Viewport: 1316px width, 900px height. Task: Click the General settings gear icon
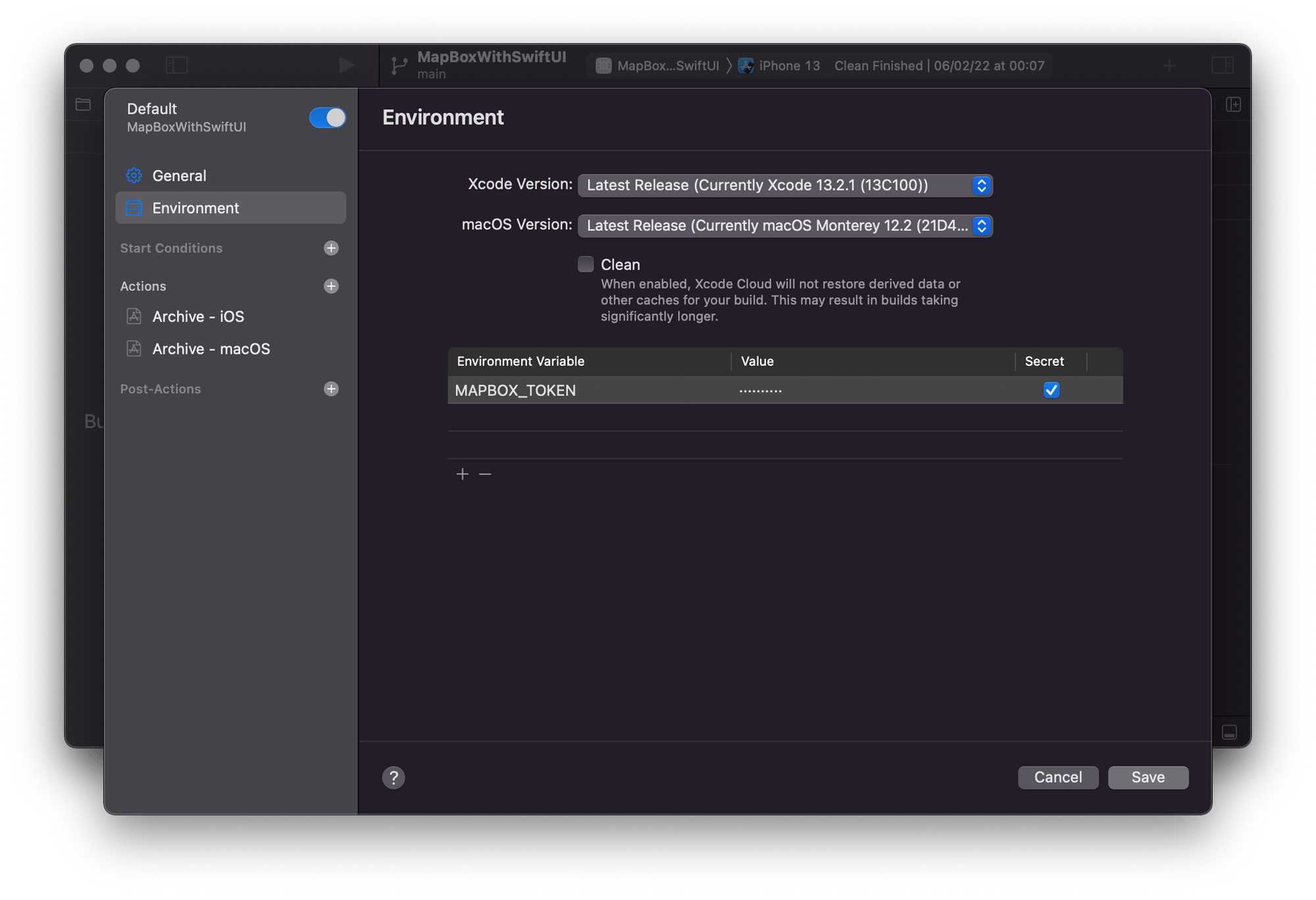(134, 175)
